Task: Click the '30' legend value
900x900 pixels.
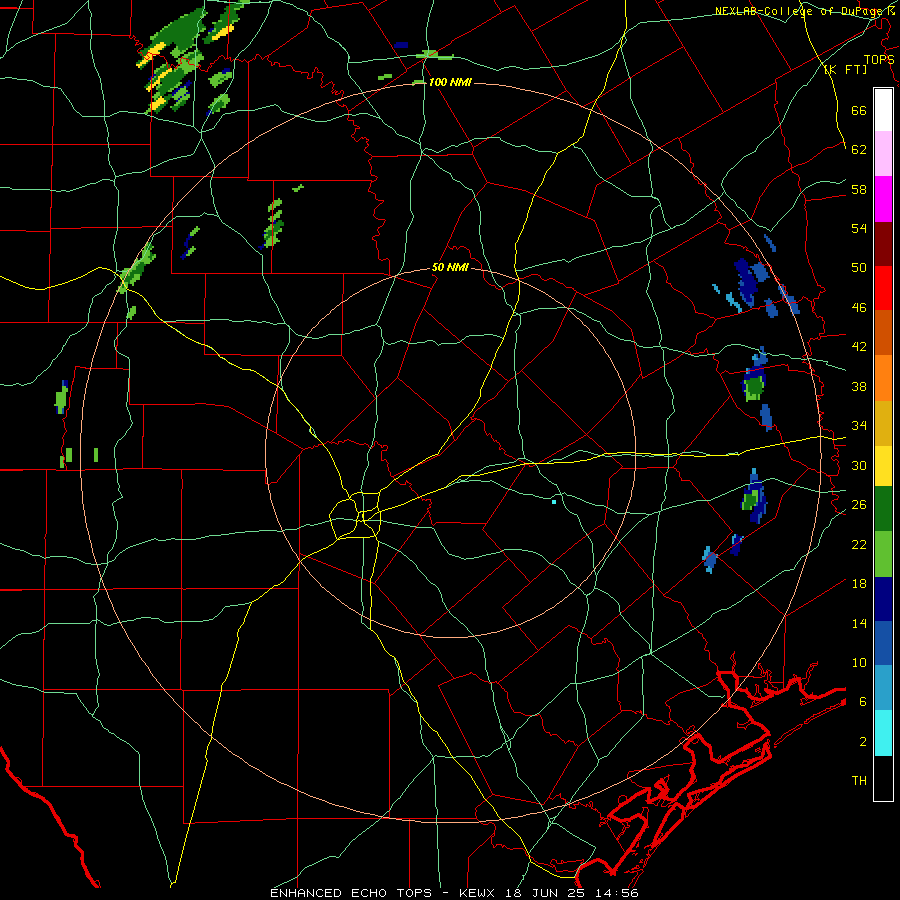Action: (x=859, y=465)
